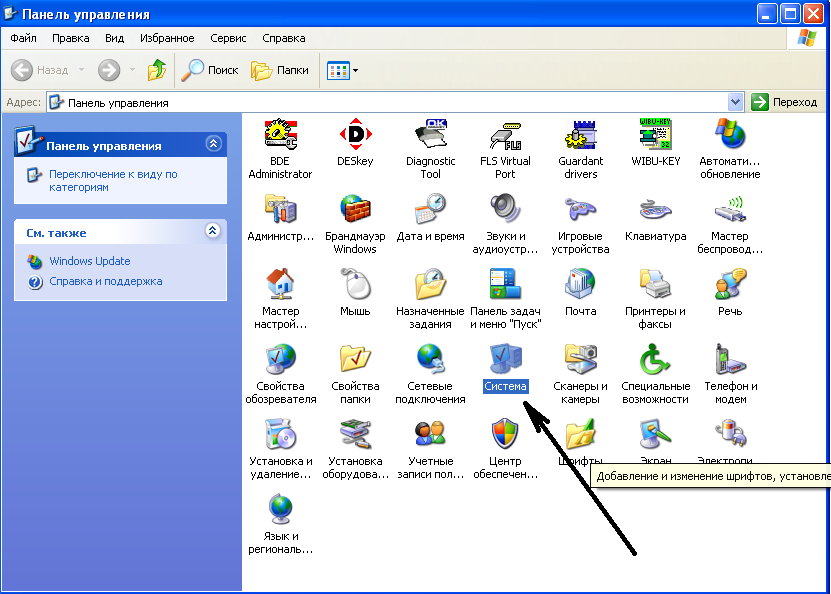This screenshot has height=594, width=831.
Task: Open Телефон и модем icon
Action: coord(730,359)
